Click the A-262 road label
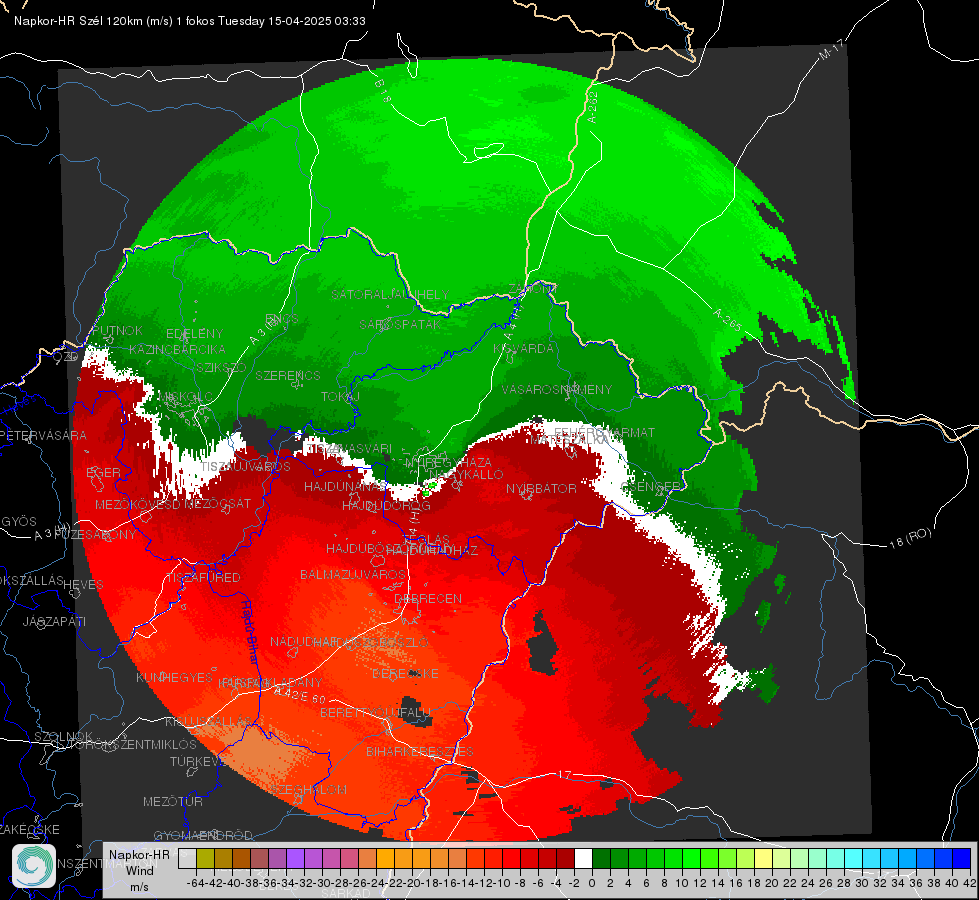Screen dimensions: 979x900 (x=593, y=107)
